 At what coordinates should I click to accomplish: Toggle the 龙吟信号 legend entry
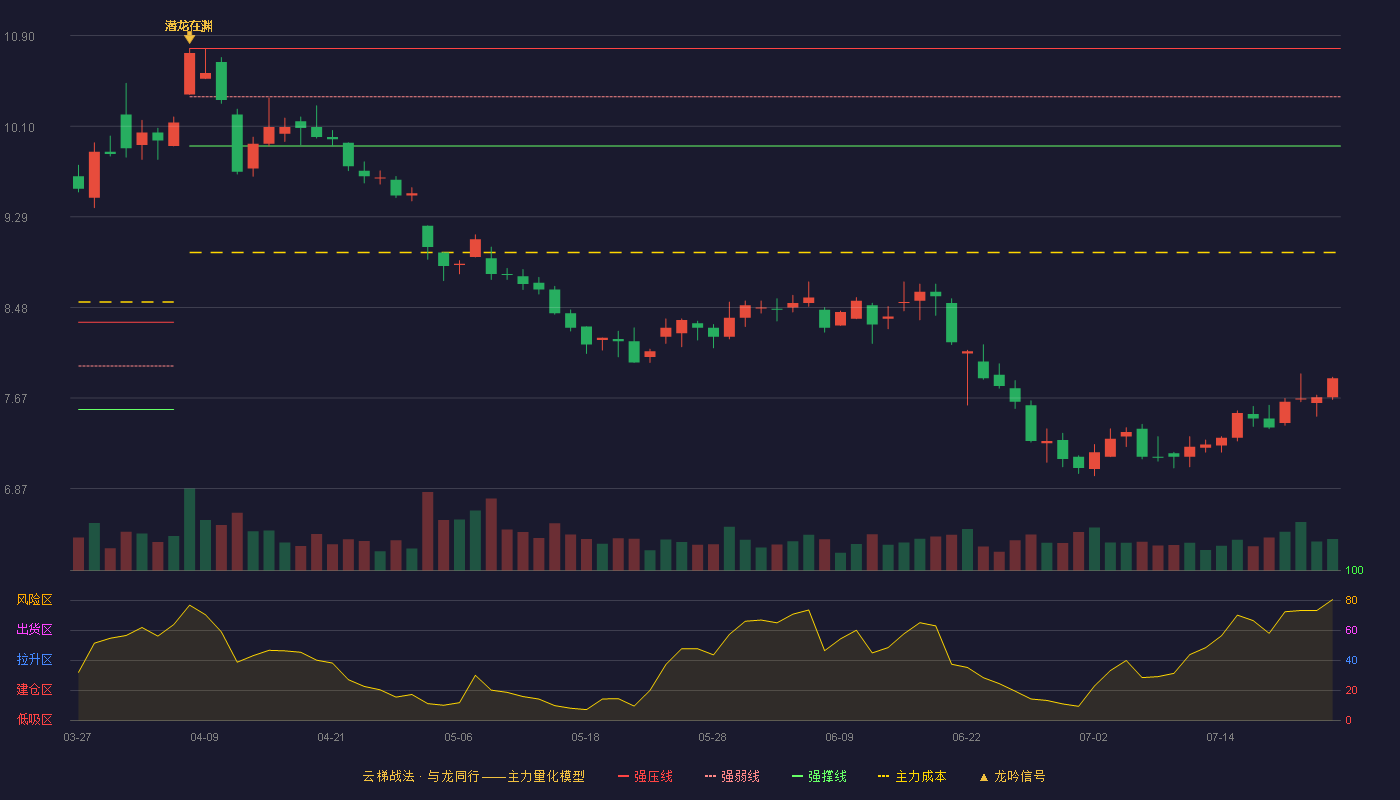coord(1012,776)
